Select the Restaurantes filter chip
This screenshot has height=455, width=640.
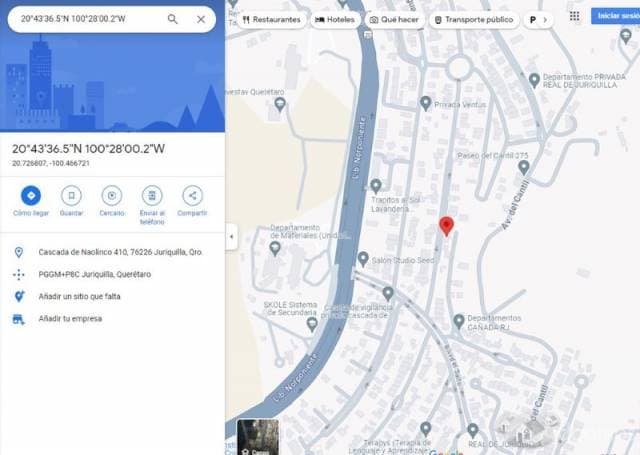coord(271,20)
